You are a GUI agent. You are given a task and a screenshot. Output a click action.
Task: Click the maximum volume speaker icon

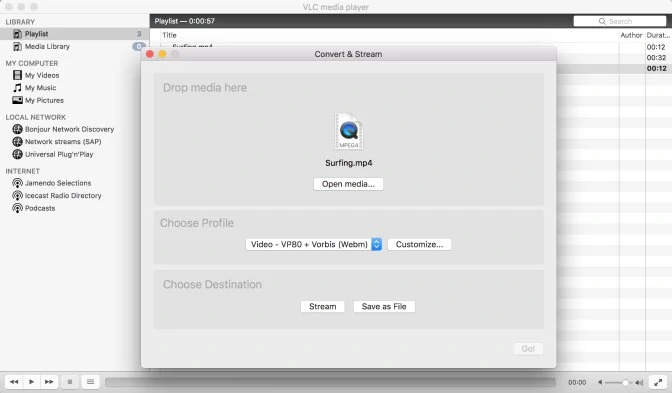point(639,382)
